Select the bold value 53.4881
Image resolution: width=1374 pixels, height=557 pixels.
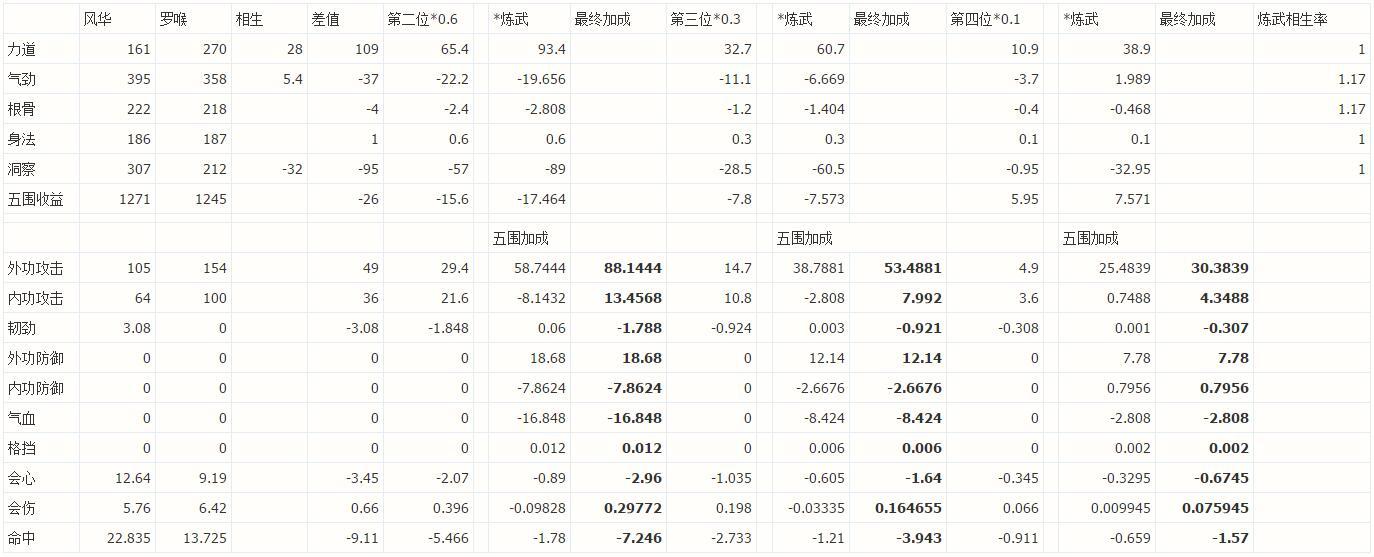point(913,268)
